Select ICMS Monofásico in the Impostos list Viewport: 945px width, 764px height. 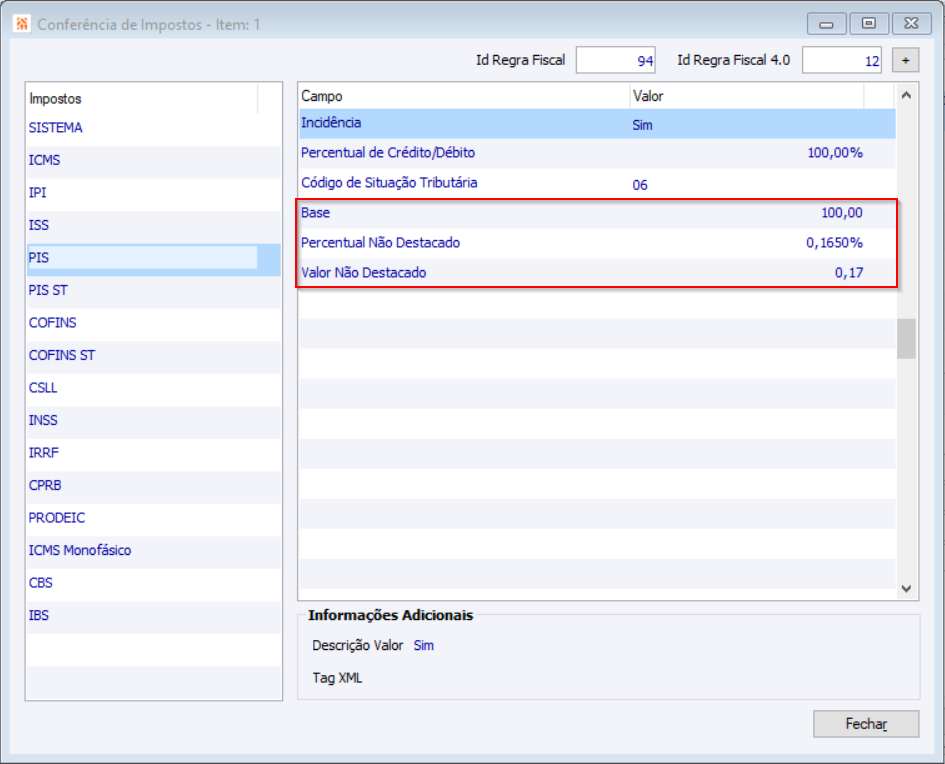tap(154, 551)
